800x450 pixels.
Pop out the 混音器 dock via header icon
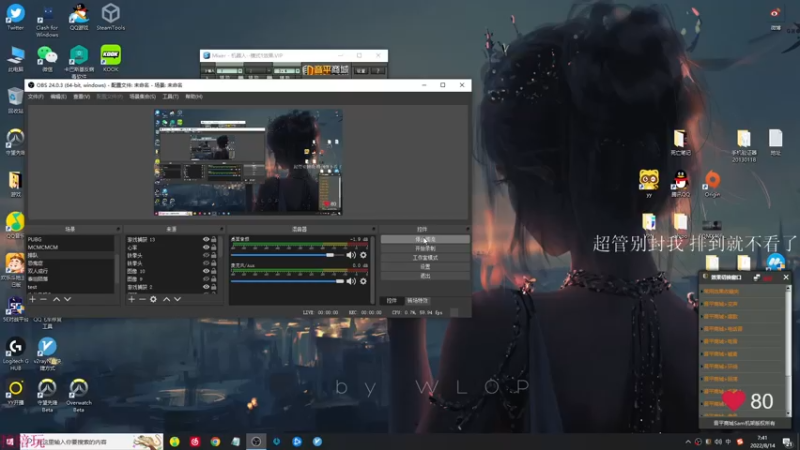pos(373,229)
